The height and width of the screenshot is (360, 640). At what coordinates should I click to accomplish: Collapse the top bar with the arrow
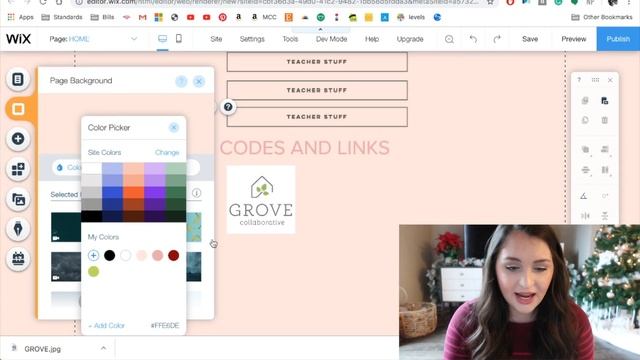click(320, 29)
